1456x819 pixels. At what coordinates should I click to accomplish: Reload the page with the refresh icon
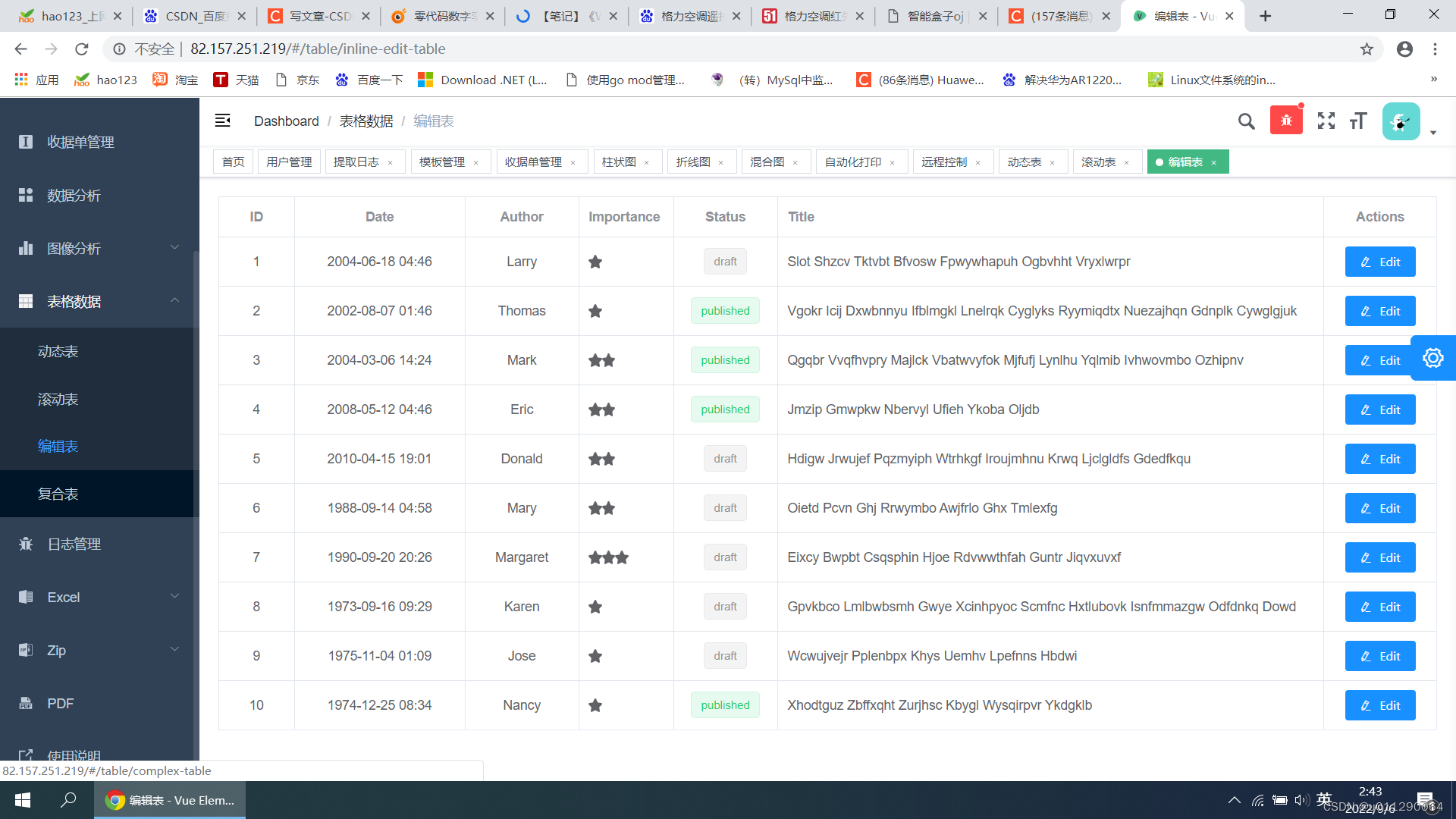click(81, 49)
